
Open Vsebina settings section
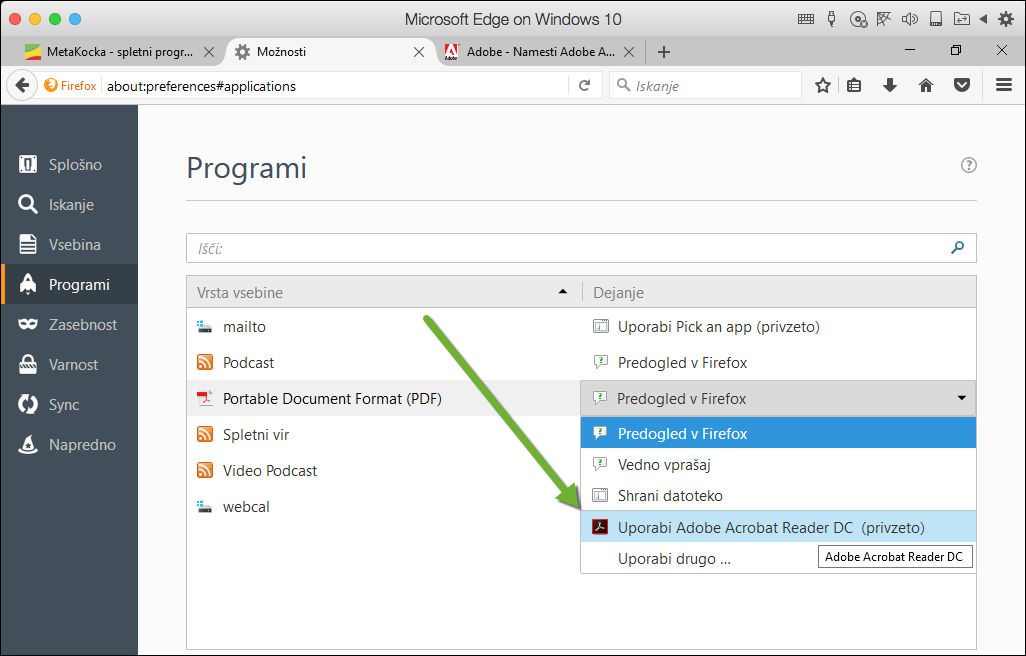pos(69,245)
